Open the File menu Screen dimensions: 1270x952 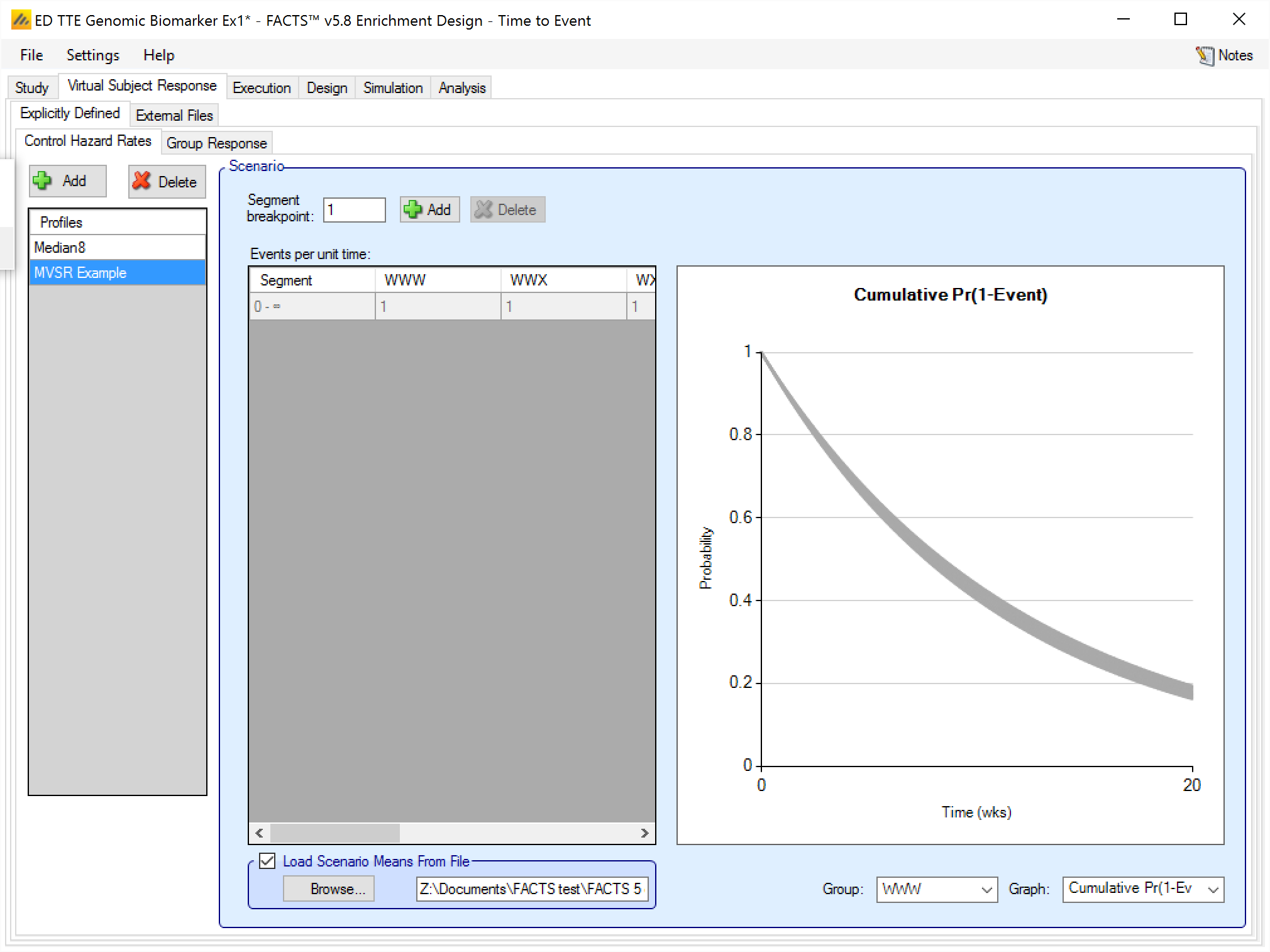(x=31, y=55)
